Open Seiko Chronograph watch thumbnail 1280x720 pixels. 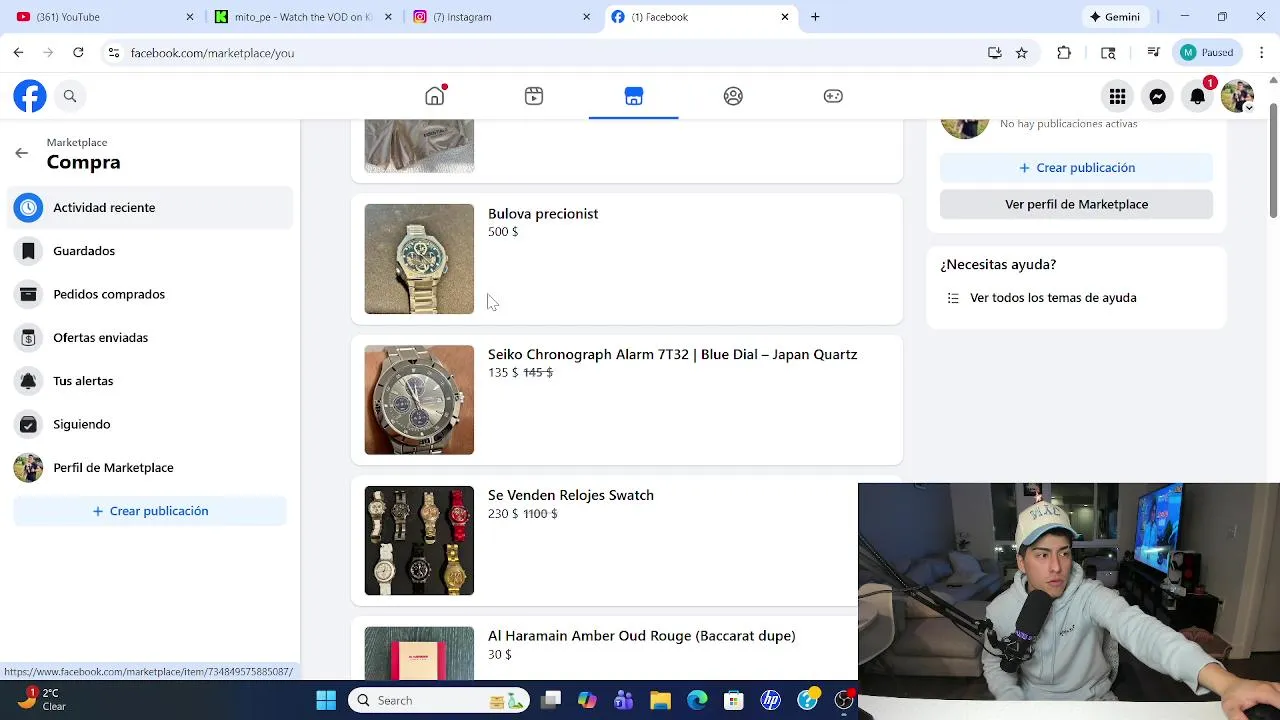(x=419, y=400)
